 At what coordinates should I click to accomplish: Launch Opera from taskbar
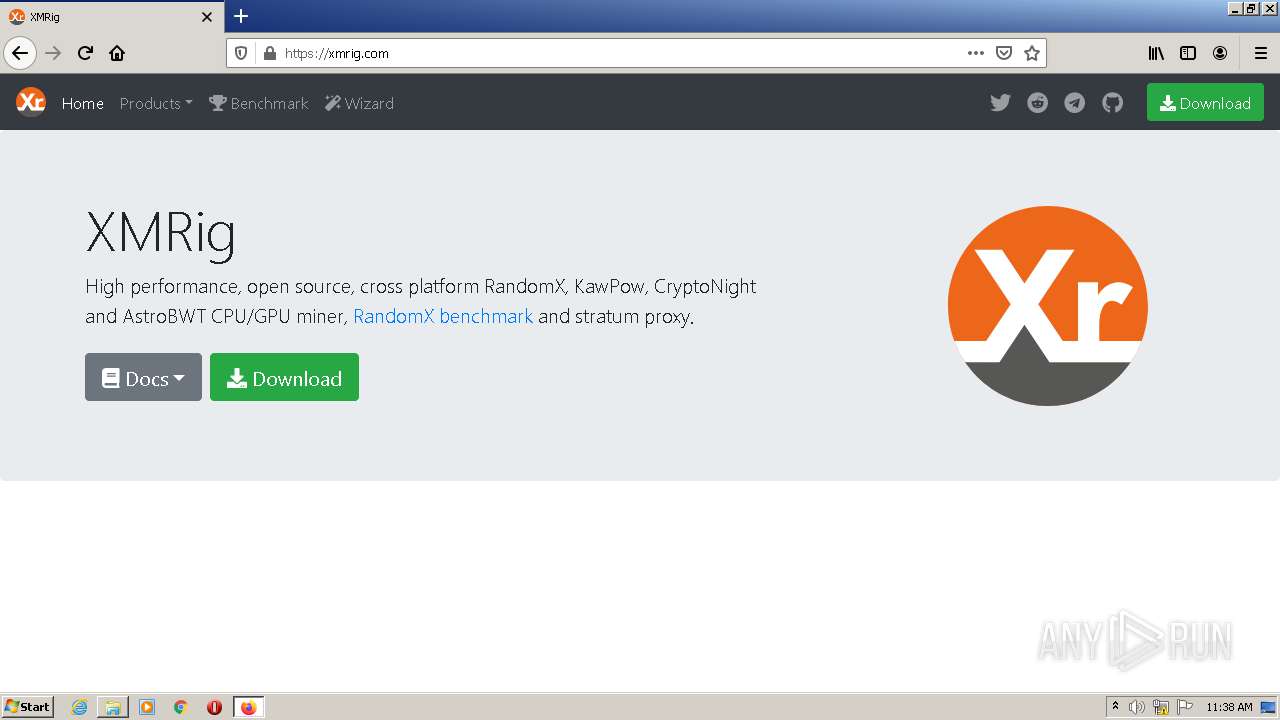pyautogui.click(x=214, y=707)
